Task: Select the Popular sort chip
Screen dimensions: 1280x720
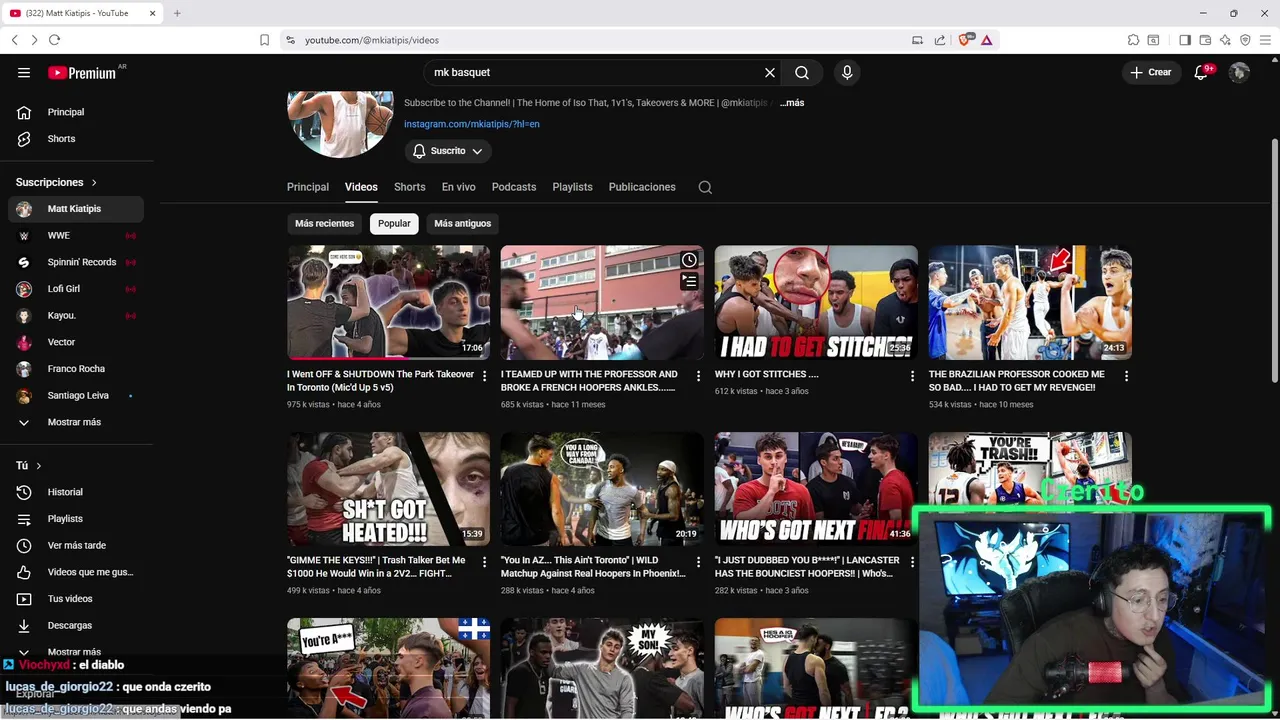Action: tap(394, 223)
